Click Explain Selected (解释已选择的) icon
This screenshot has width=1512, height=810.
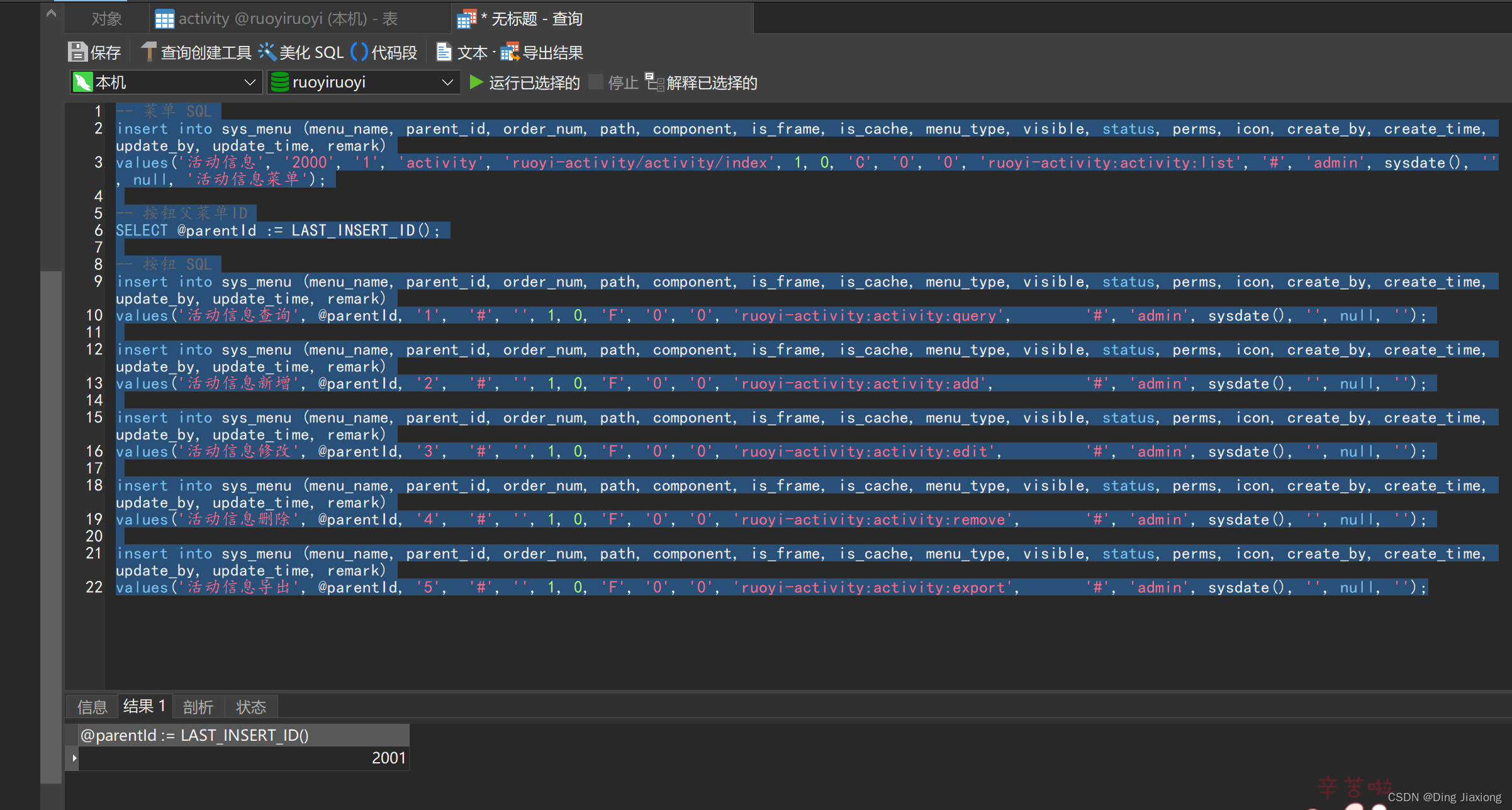pyautogui.click(x=654, y=82)
